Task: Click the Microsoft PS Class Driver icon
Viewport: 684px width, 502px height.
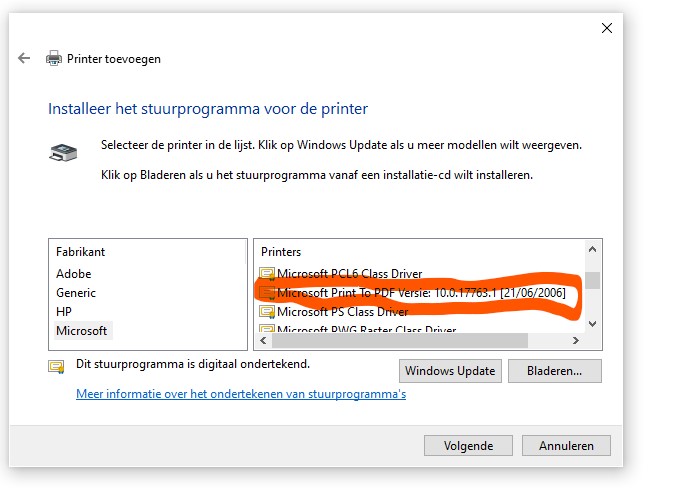Action: point(266,312)
